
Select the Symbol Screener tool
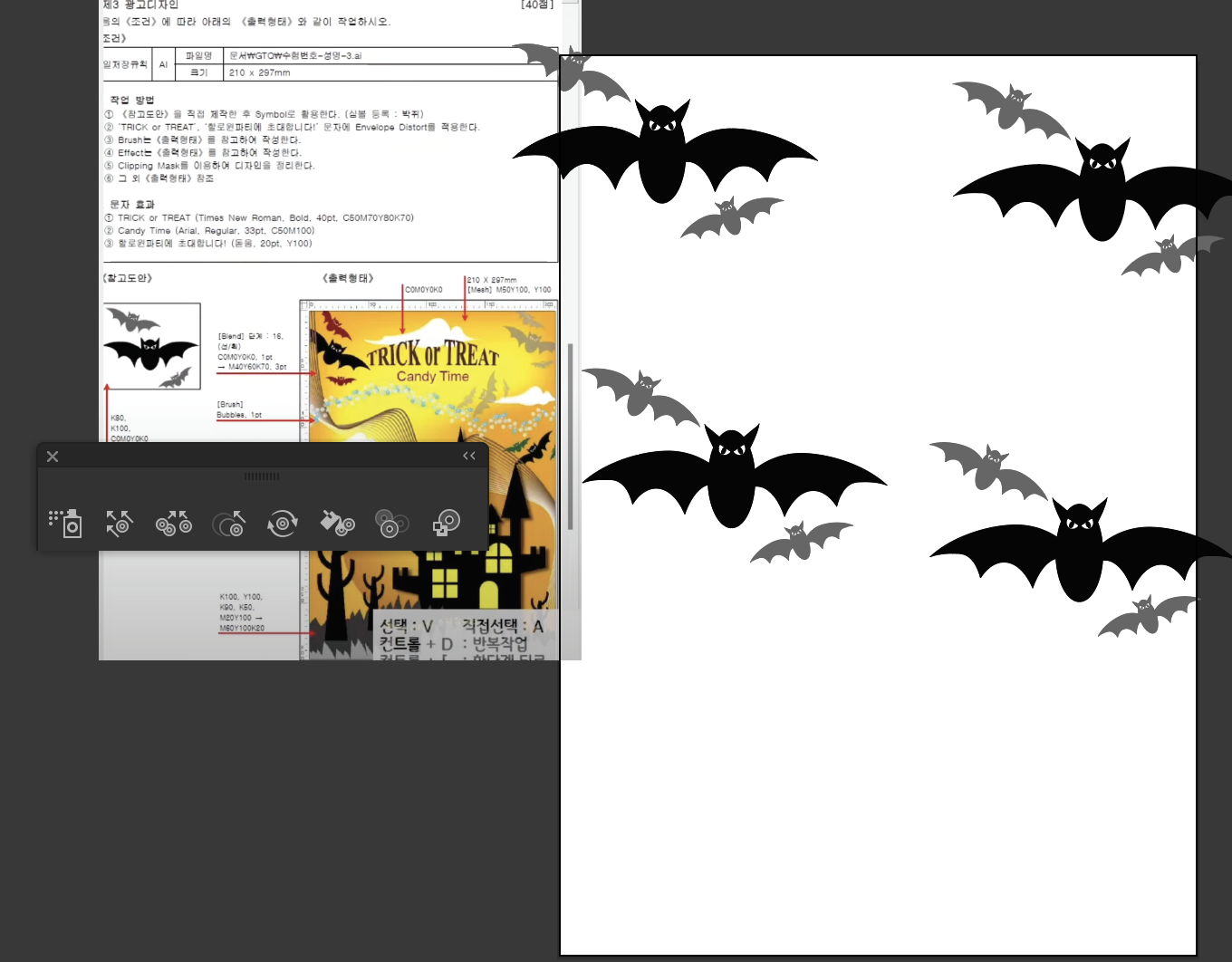click(x=391, y=523)
